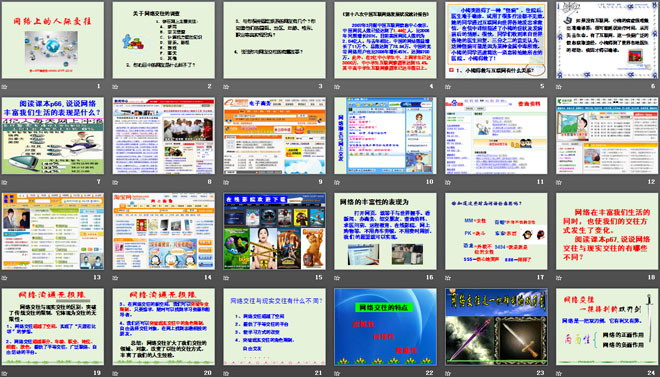Click slide number label "22"

coord(429,373)
